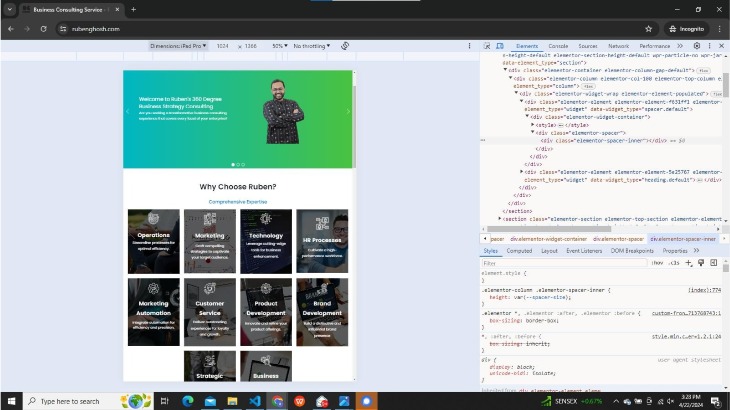Click div.elementor-spacer breadcrumb
730x410 pixels.
point(618,239)
